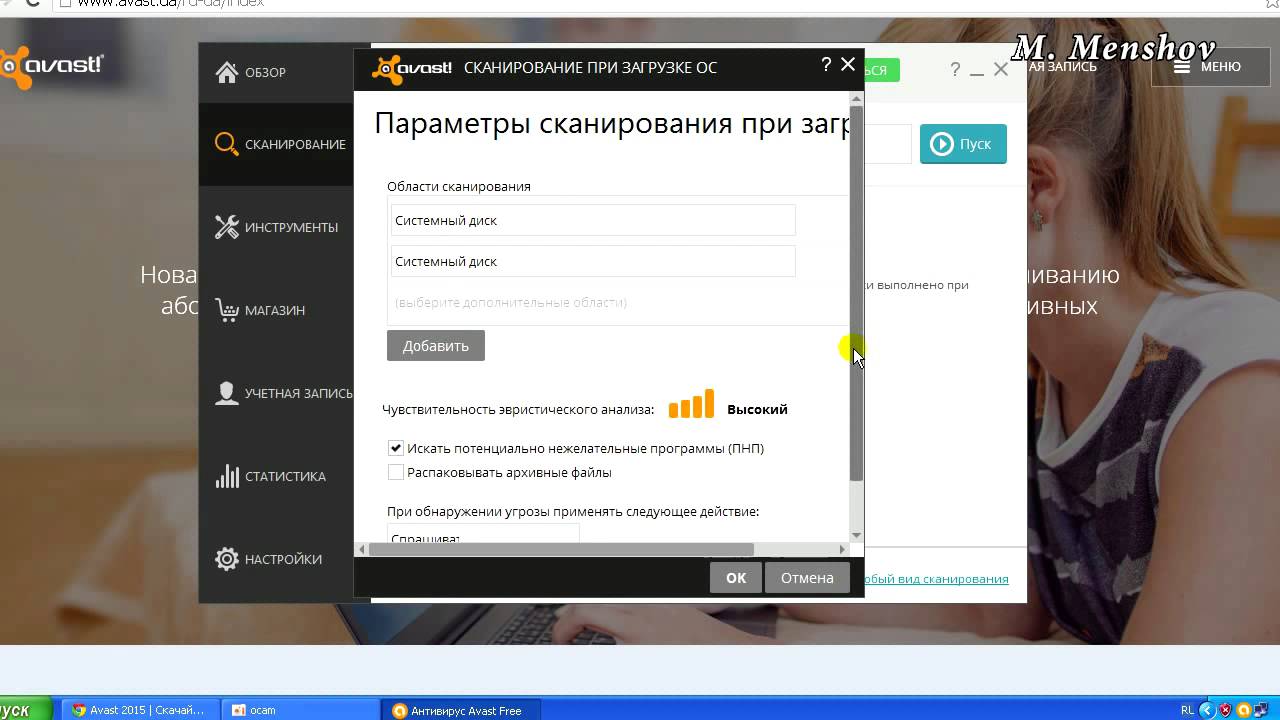Open the Обзор home icon in sidebar
The width and height of the screenshot is (1280, 720).
227,72
